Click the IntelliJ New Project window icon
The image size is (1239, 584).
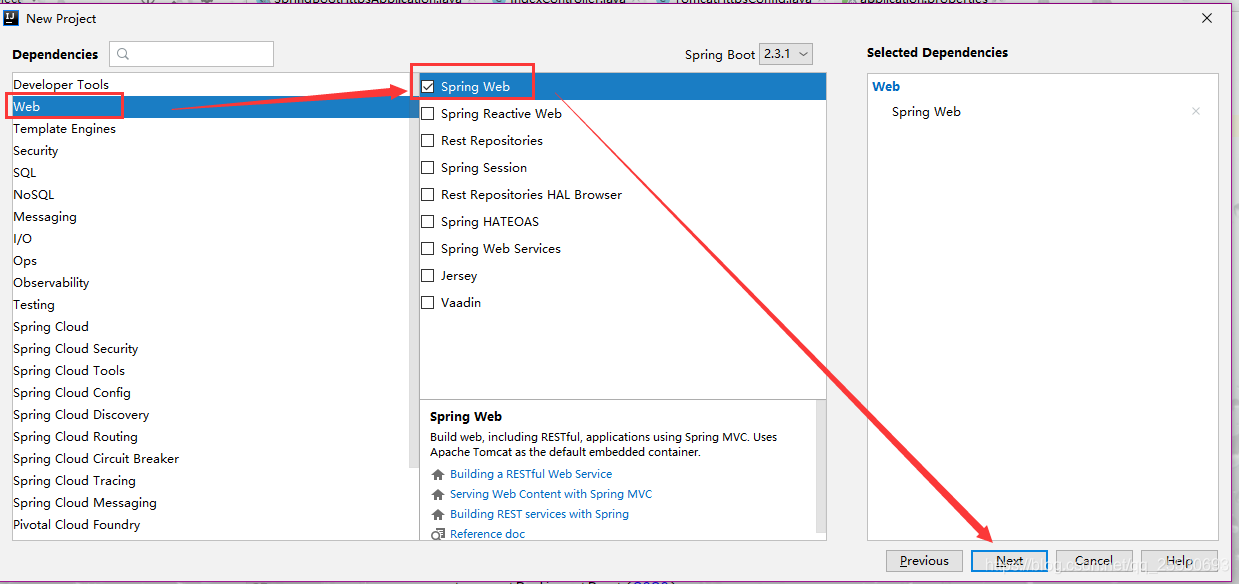pos(11,18)
